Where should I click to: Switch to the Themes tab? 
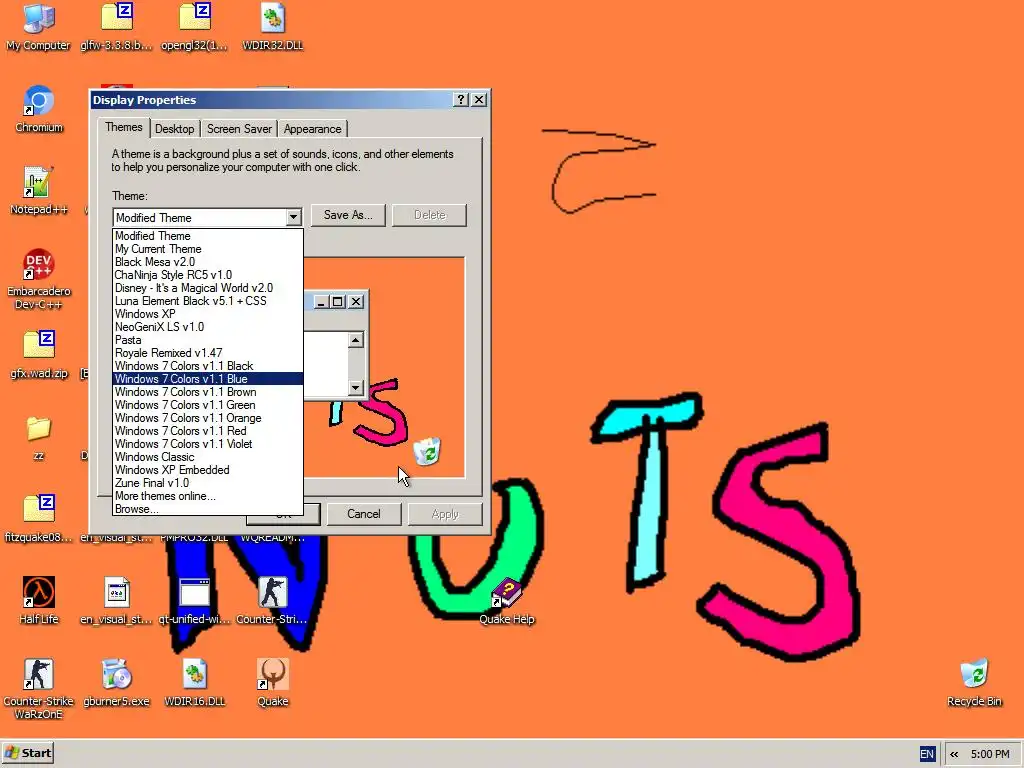(x=123, y=127)
